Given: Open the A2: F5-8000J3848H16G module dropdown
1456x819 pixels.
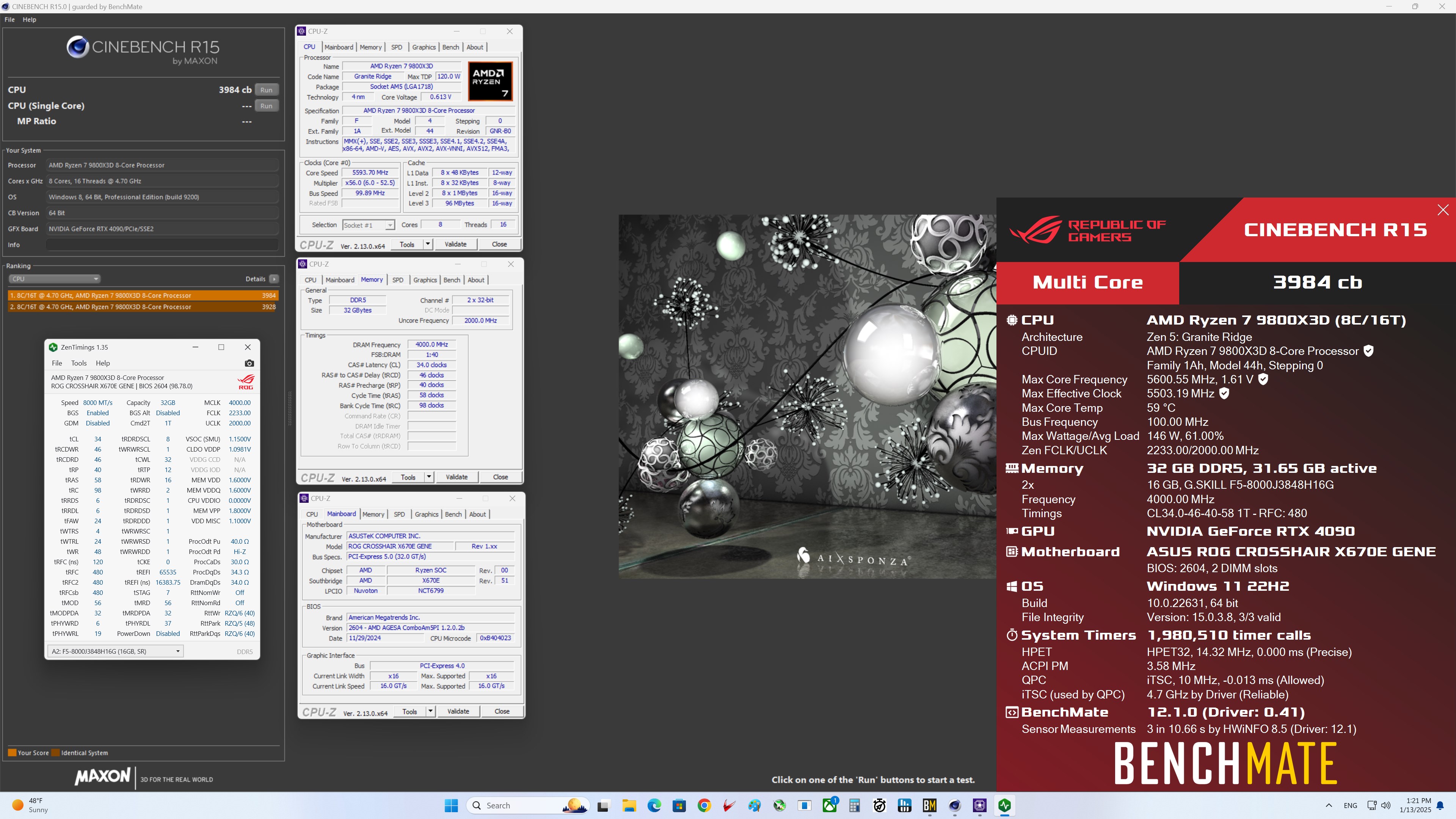Looking at the screenshot, I should (115, 651).
